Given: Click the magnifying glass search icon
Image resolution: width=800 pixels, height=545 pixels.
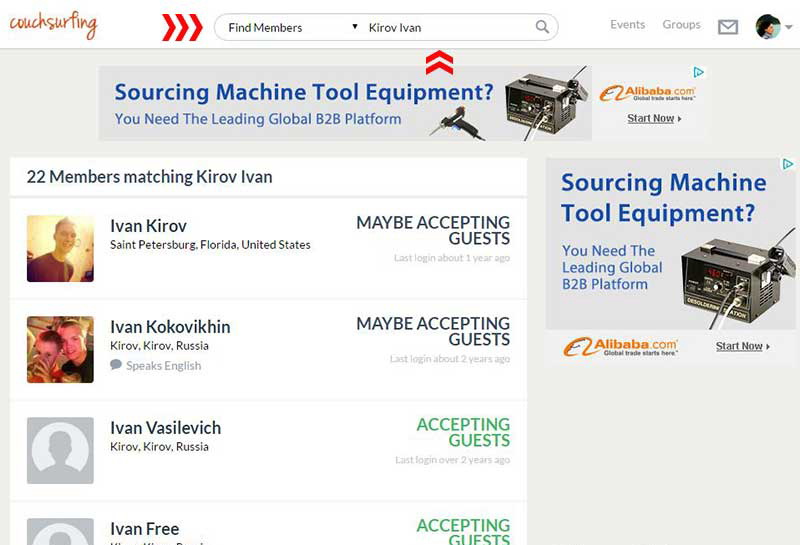Looking at the screenshot, I should (x=542, y=27).
